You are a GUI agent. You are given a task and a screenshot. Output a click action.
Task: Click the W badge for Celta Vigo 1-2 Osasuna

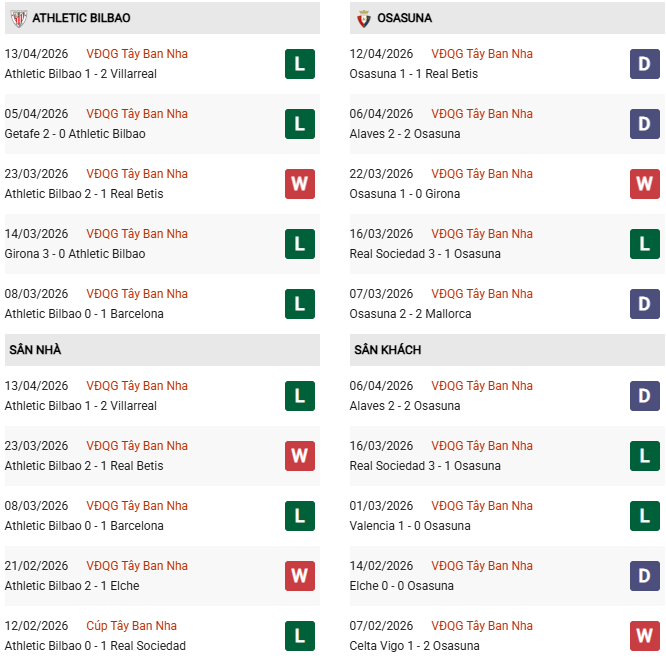[644, 636]
